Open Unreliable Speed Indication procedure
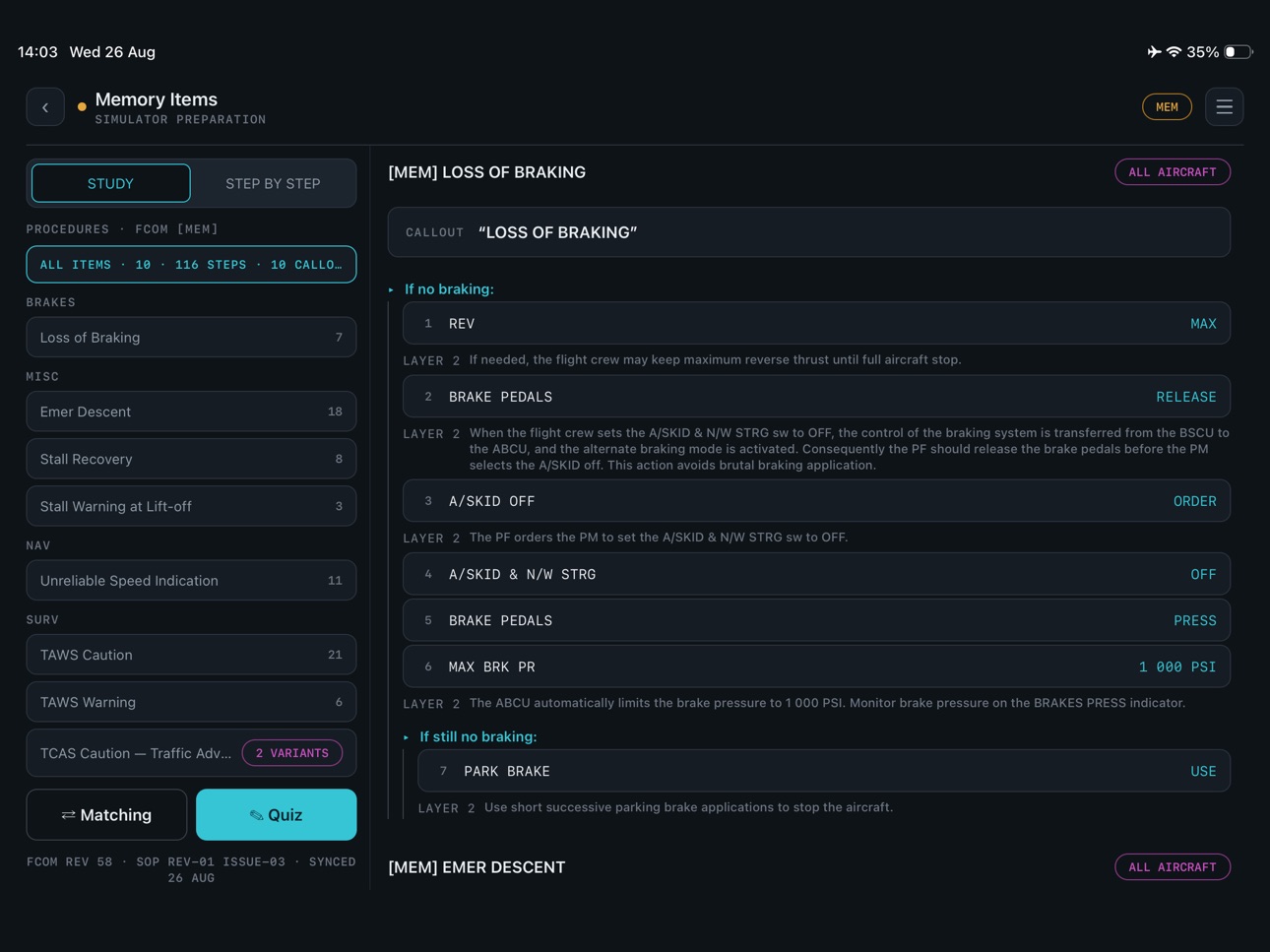1270x952 pixels. (191, 581)
